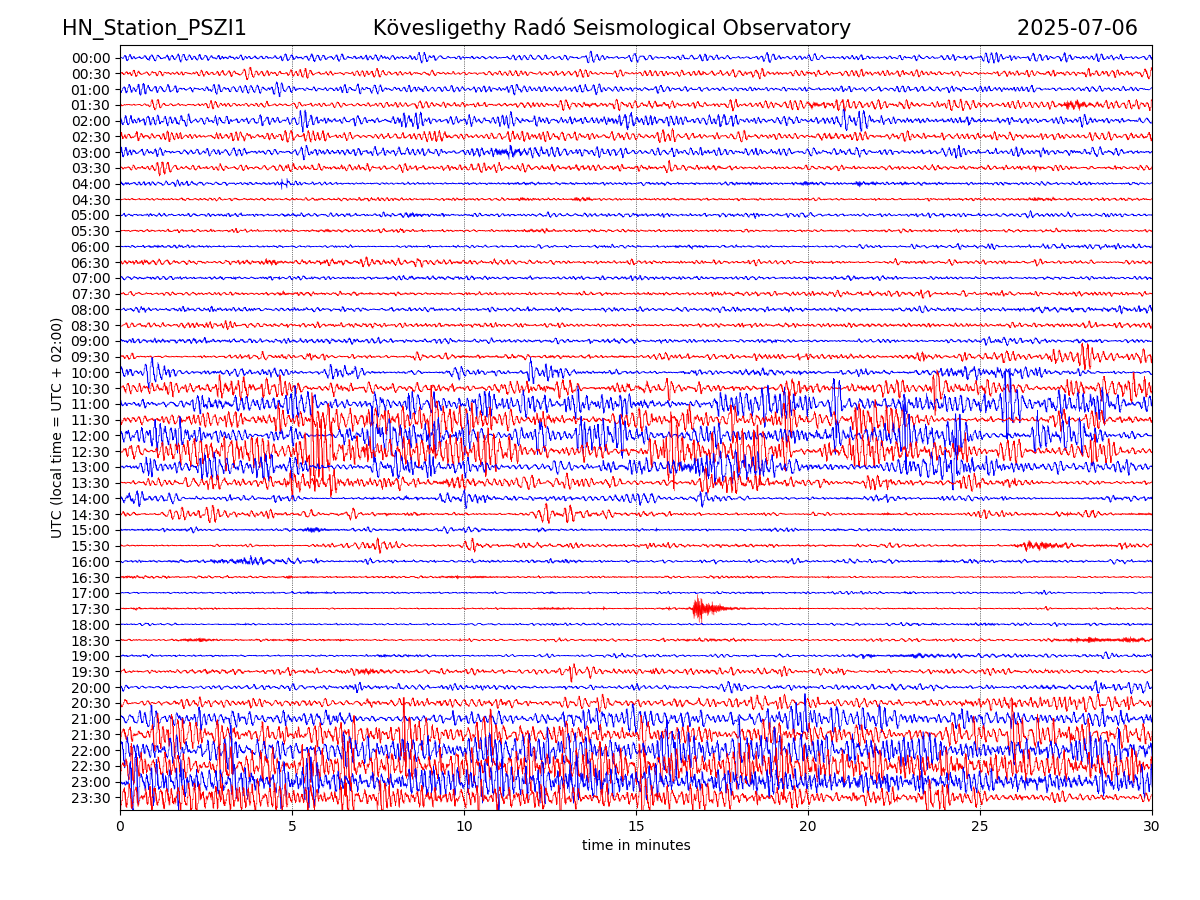Click the 17:30 row time label
The width and height of the screenshot is (1200, 900).
click(x=91, y=609)
